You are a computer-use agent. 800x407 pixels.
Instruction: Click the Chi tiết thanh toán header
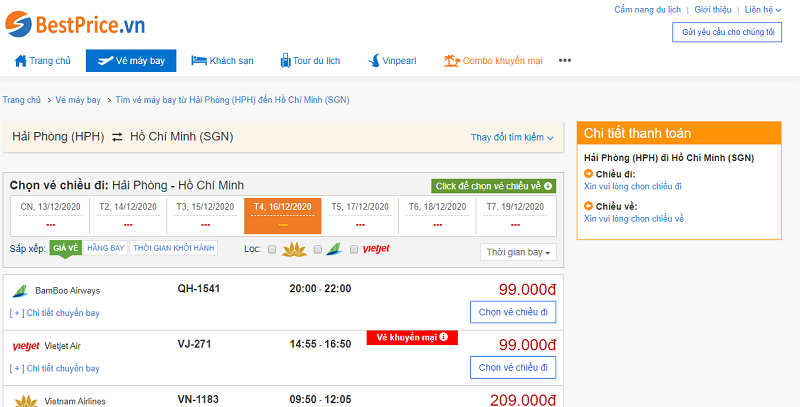679,133
